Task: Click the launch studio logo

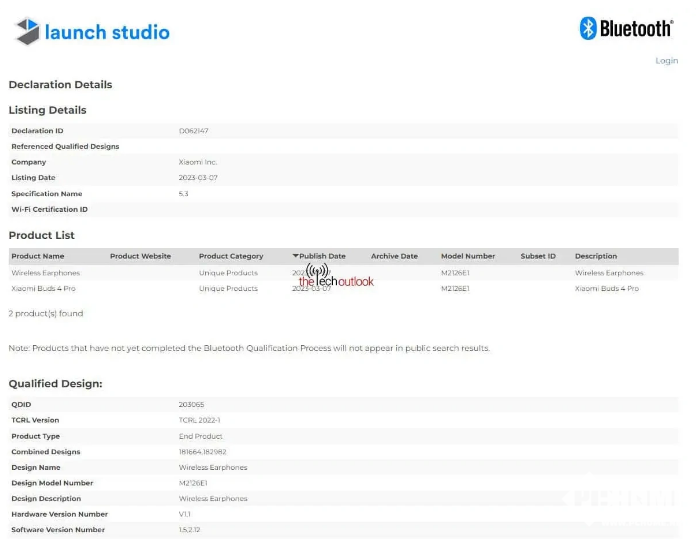Action: pyautogui.click(x=92, y=32)
